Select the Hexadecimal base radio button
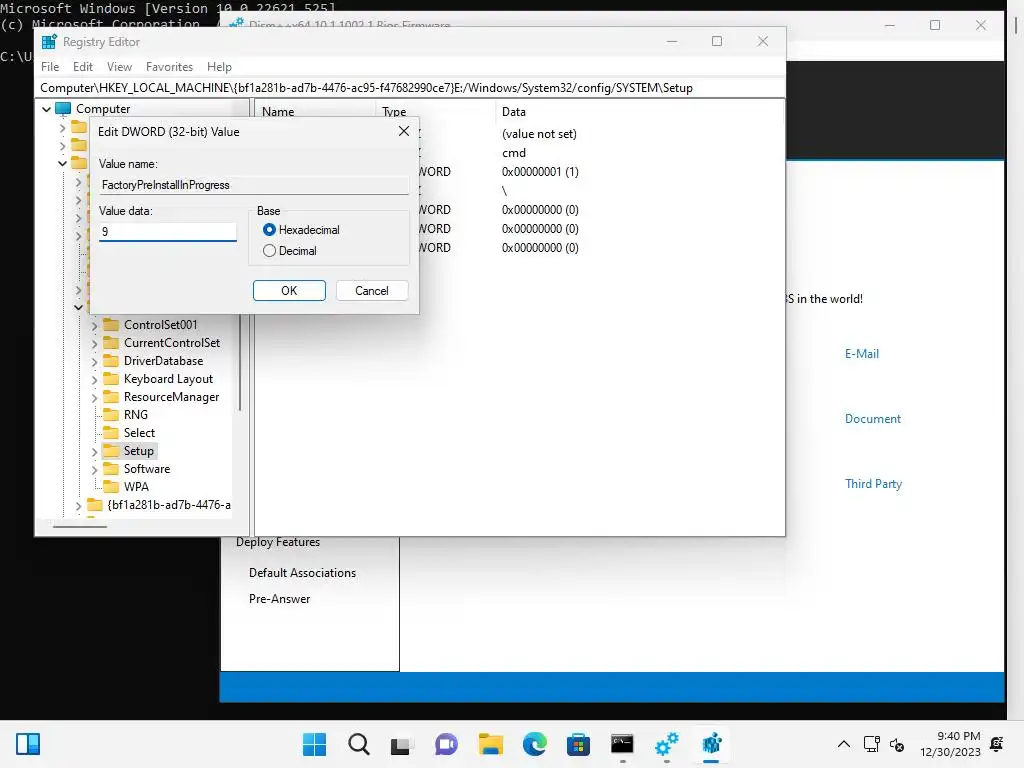1024x768 pixels. 269,230
